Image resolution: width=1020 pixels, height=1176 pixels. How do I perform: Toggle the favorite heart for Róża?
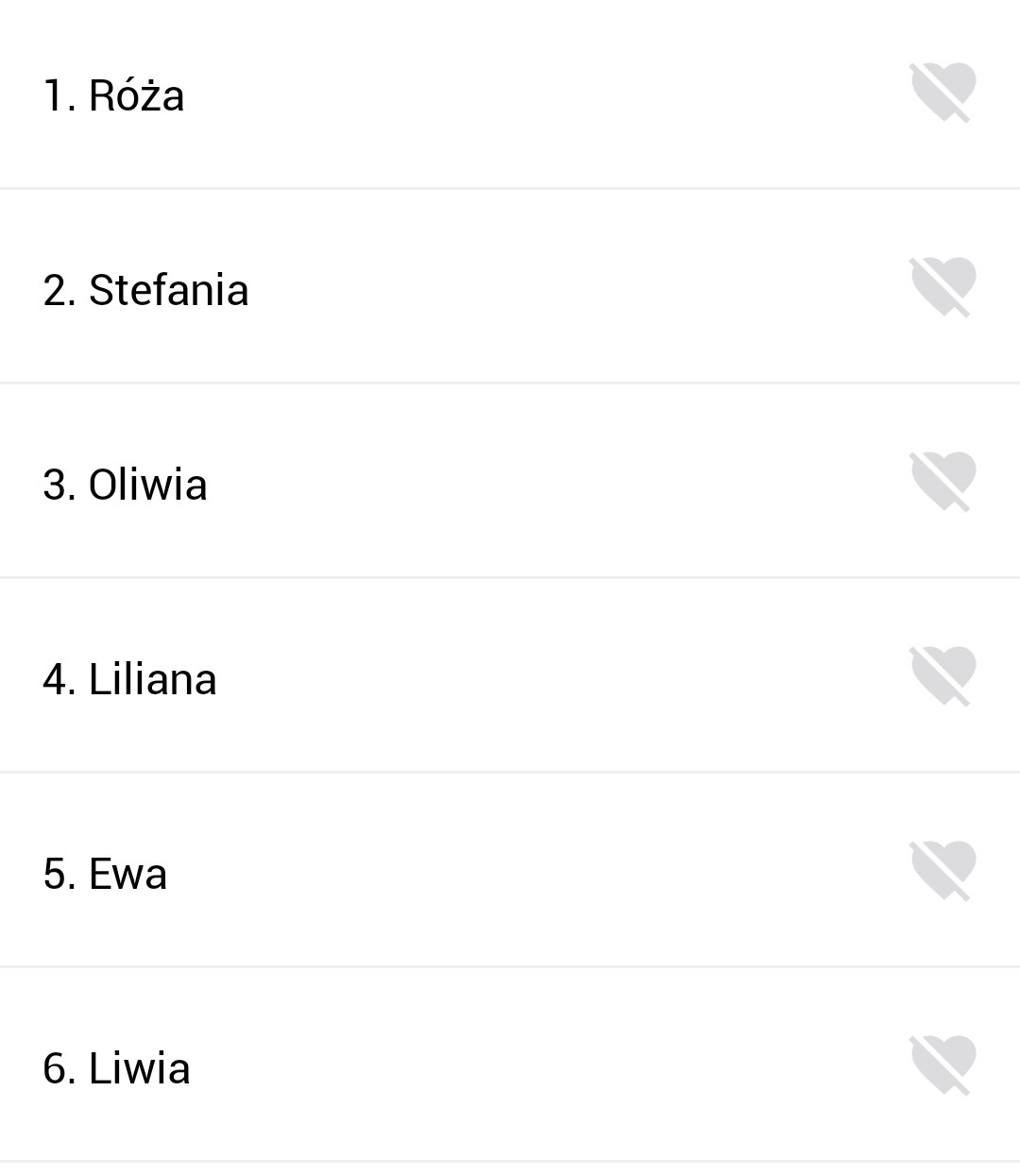point(943,93)
